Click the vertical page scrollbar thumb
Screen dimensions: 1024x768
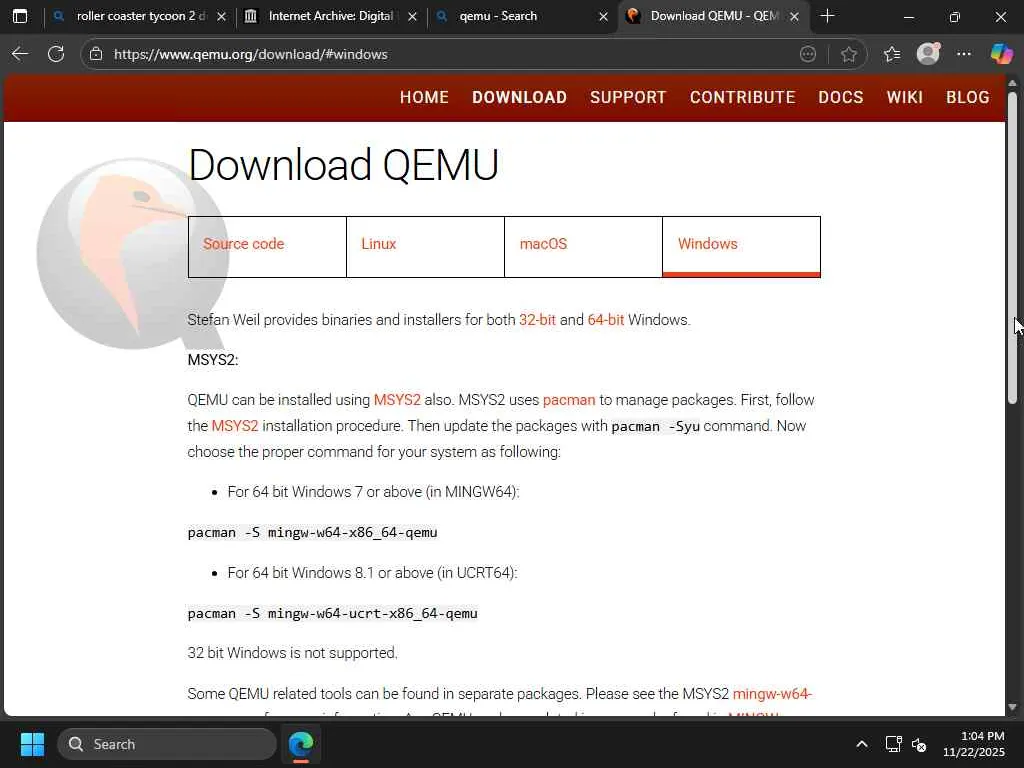[1012, 248]
